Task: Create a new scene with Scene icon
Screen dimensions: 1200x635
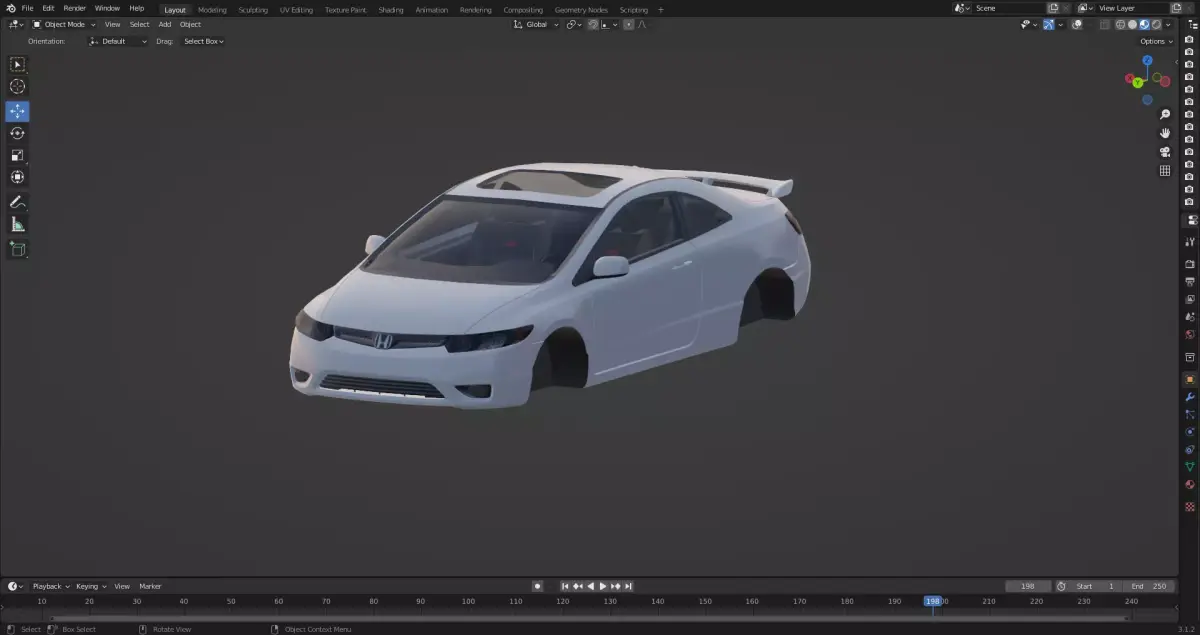Action: 1053,8
